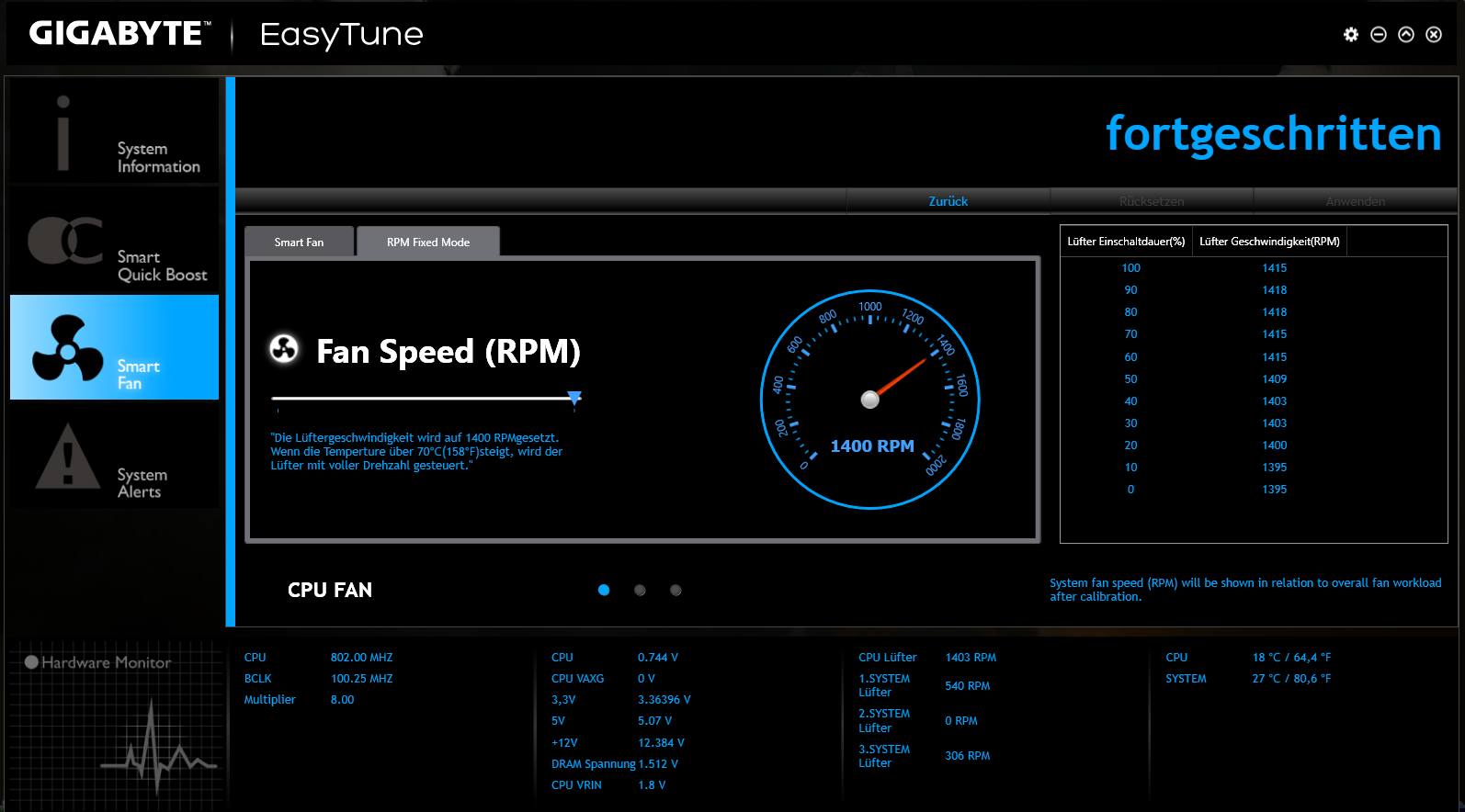This screenshot has height=812, width=1465.
Task: Click the 100 duty cycle row
Action: [x=1254, y=268]
